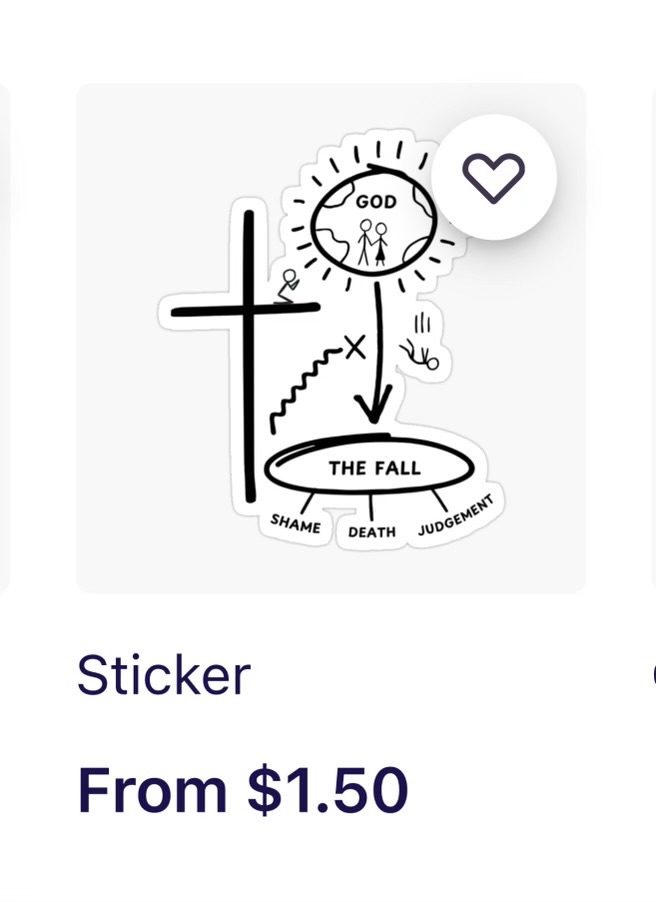The height and width of the screenshot is (902, 656).
Task: Click the vertical beam of the cross
Action: point(249,357)
